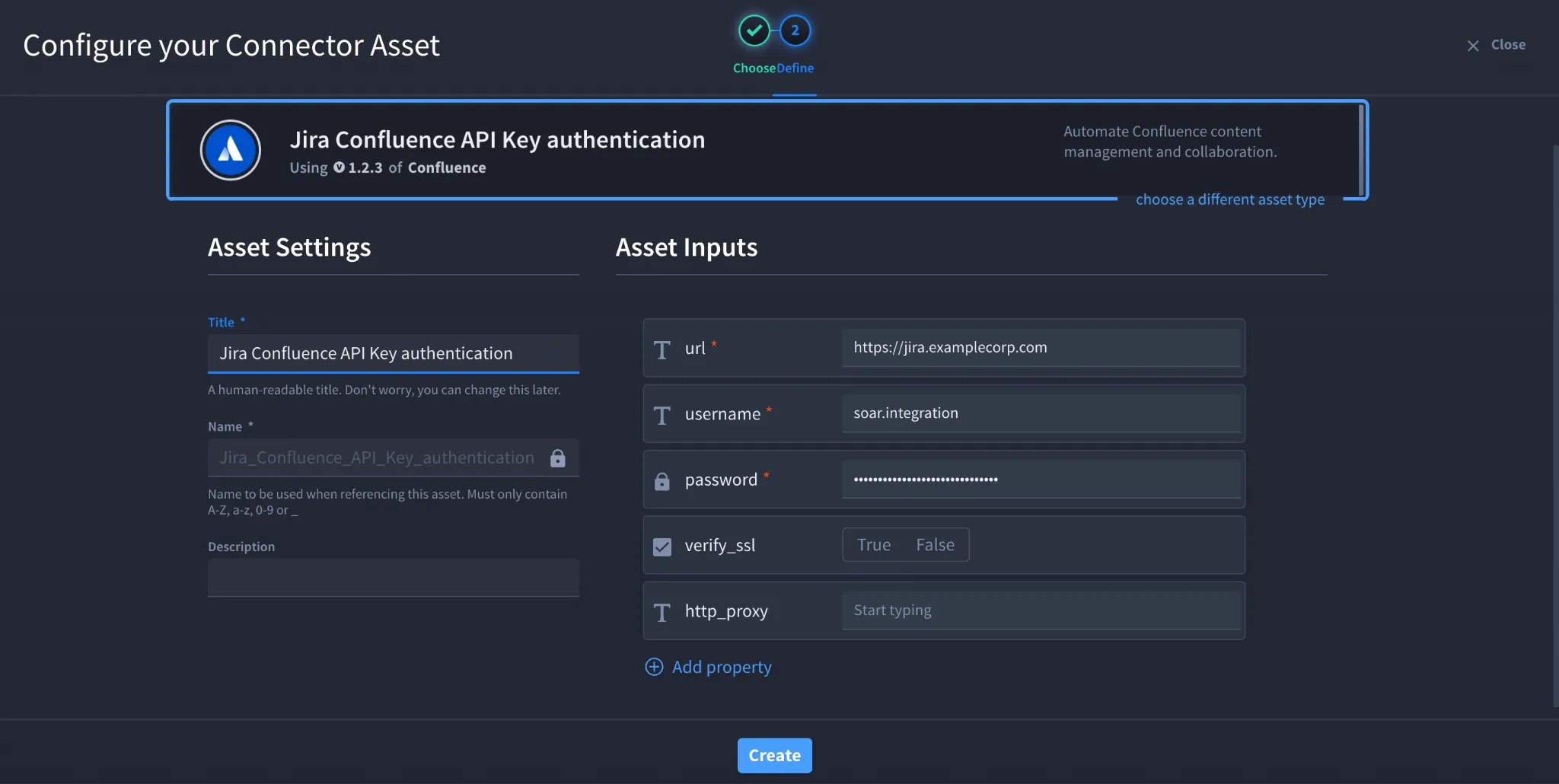Click the username input with soar.integration
The image size is (1559, 784).
pos(1041,413)
